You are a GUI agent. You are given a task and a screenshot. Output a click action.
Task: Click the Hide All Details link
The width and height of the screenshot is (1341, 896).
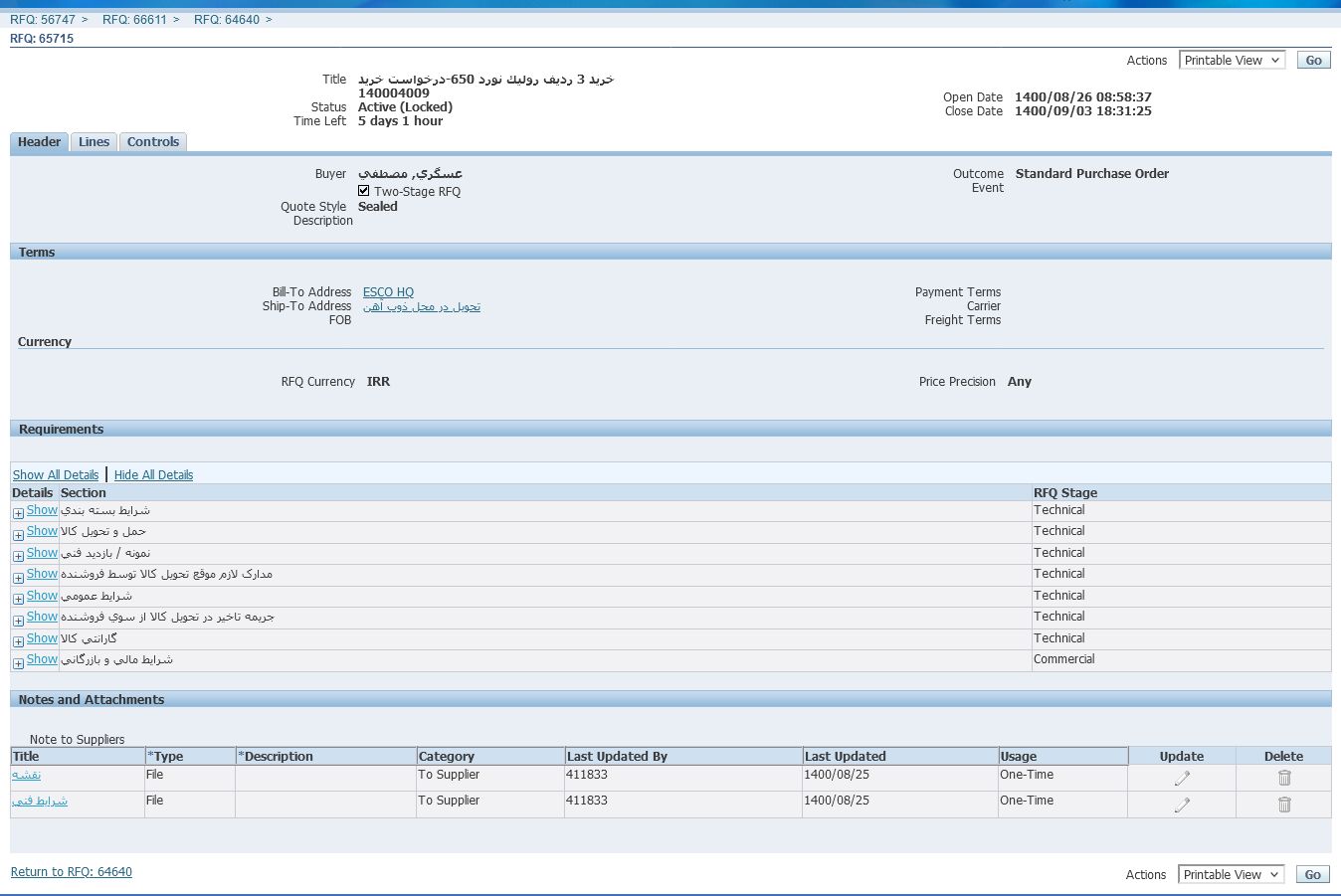[x=153, y=475]
